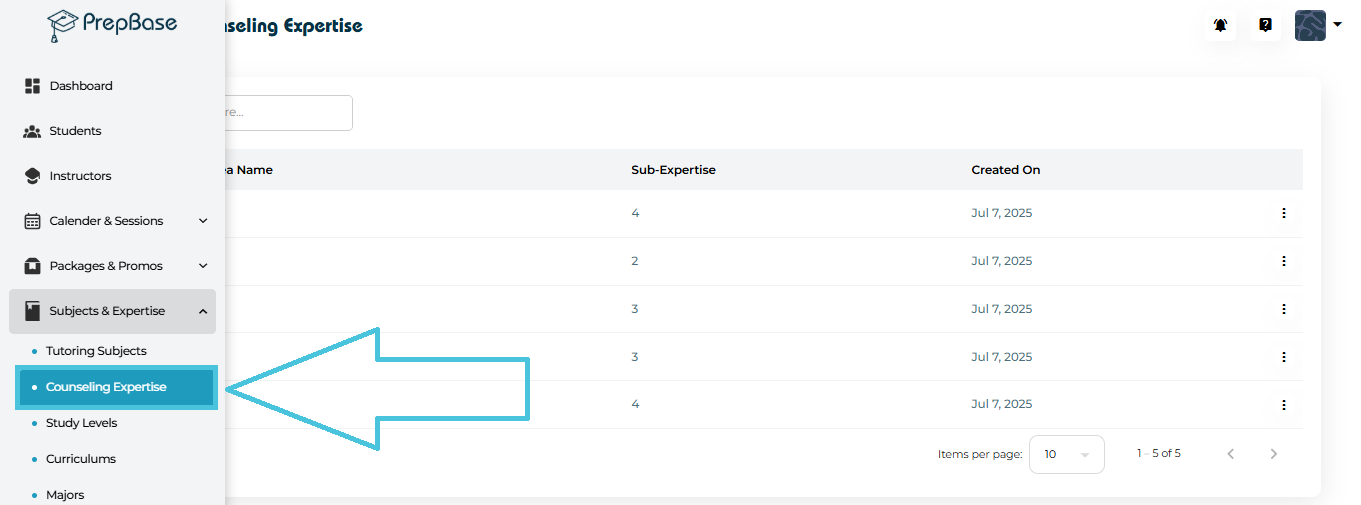
Task: Go to next page of results
Action: 1273,454
